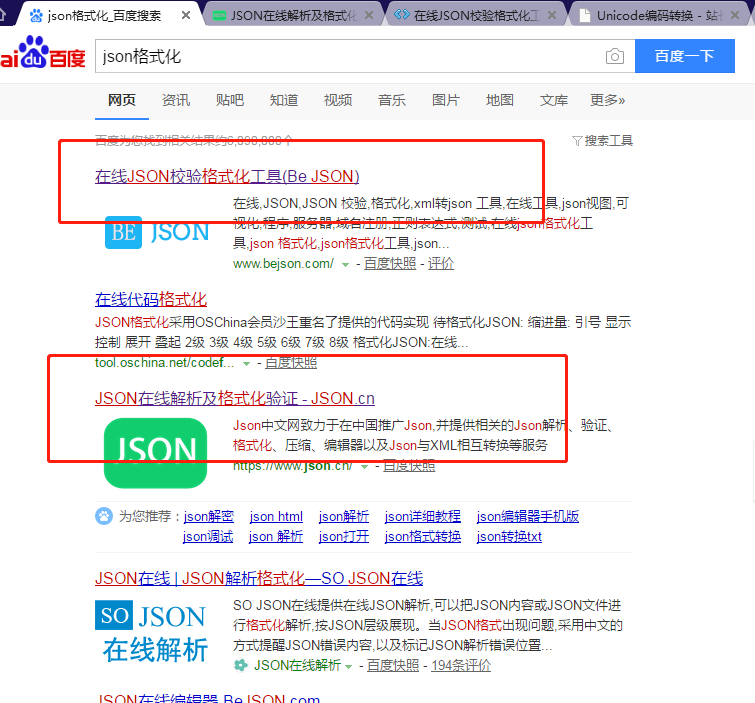
Task: Click the green JSON.cn logo thumbnail
Action: [156, 453]
